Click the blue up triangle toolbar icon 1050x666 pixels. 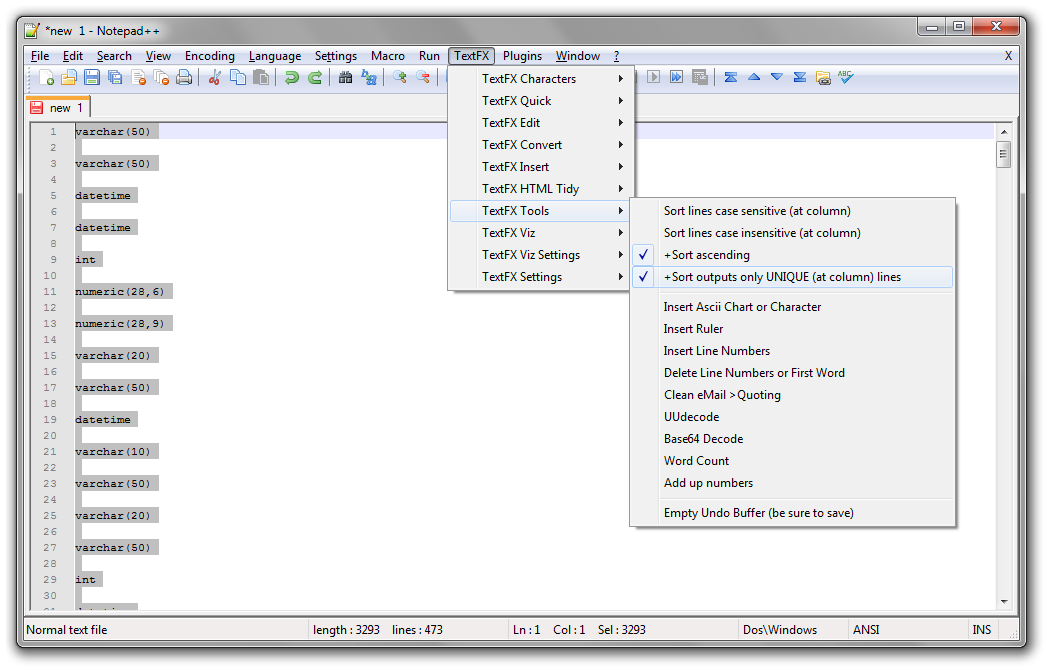(754, 78)
